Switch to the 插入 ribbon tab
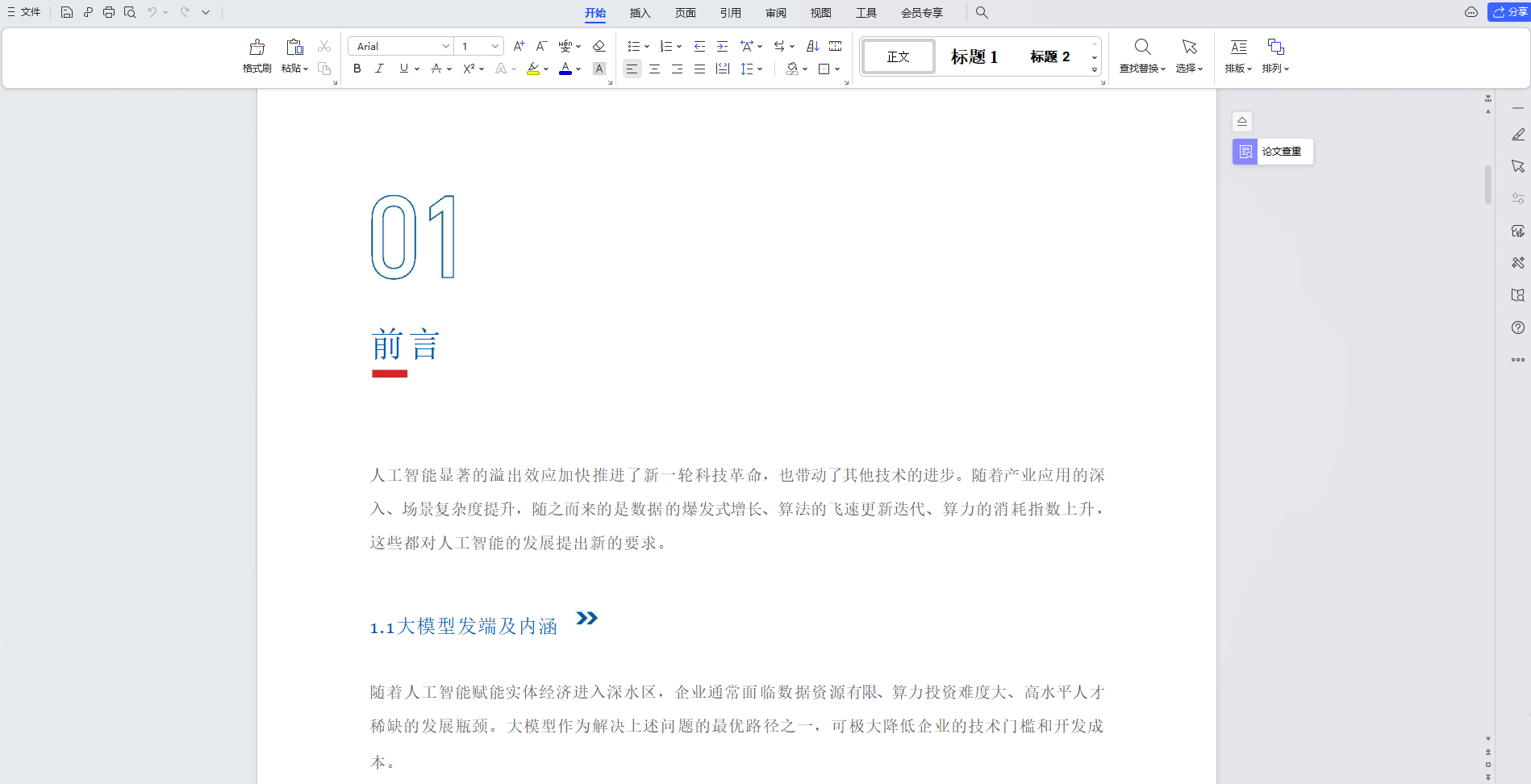This screenshot has width=1531, height=784. 640,13
